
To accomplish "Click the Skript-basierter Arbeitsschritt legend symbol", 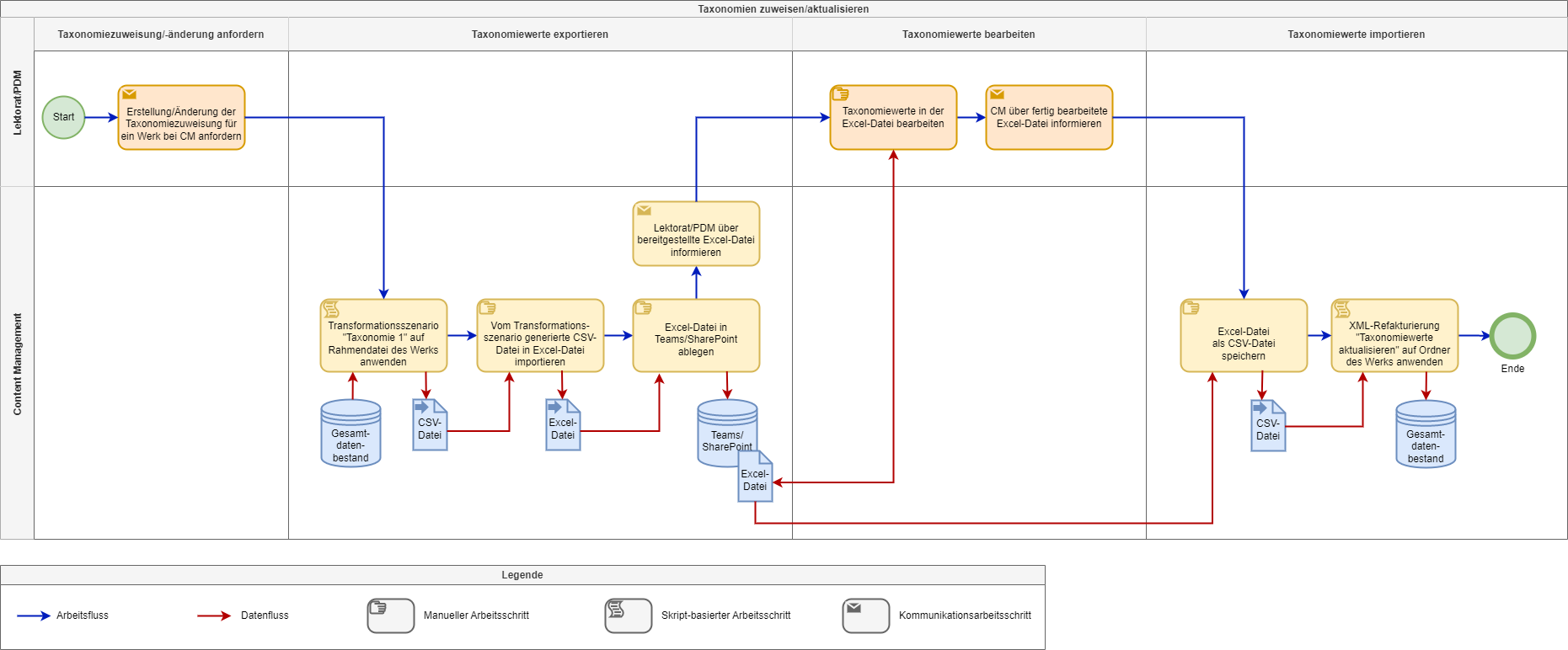I will point(629,615).
